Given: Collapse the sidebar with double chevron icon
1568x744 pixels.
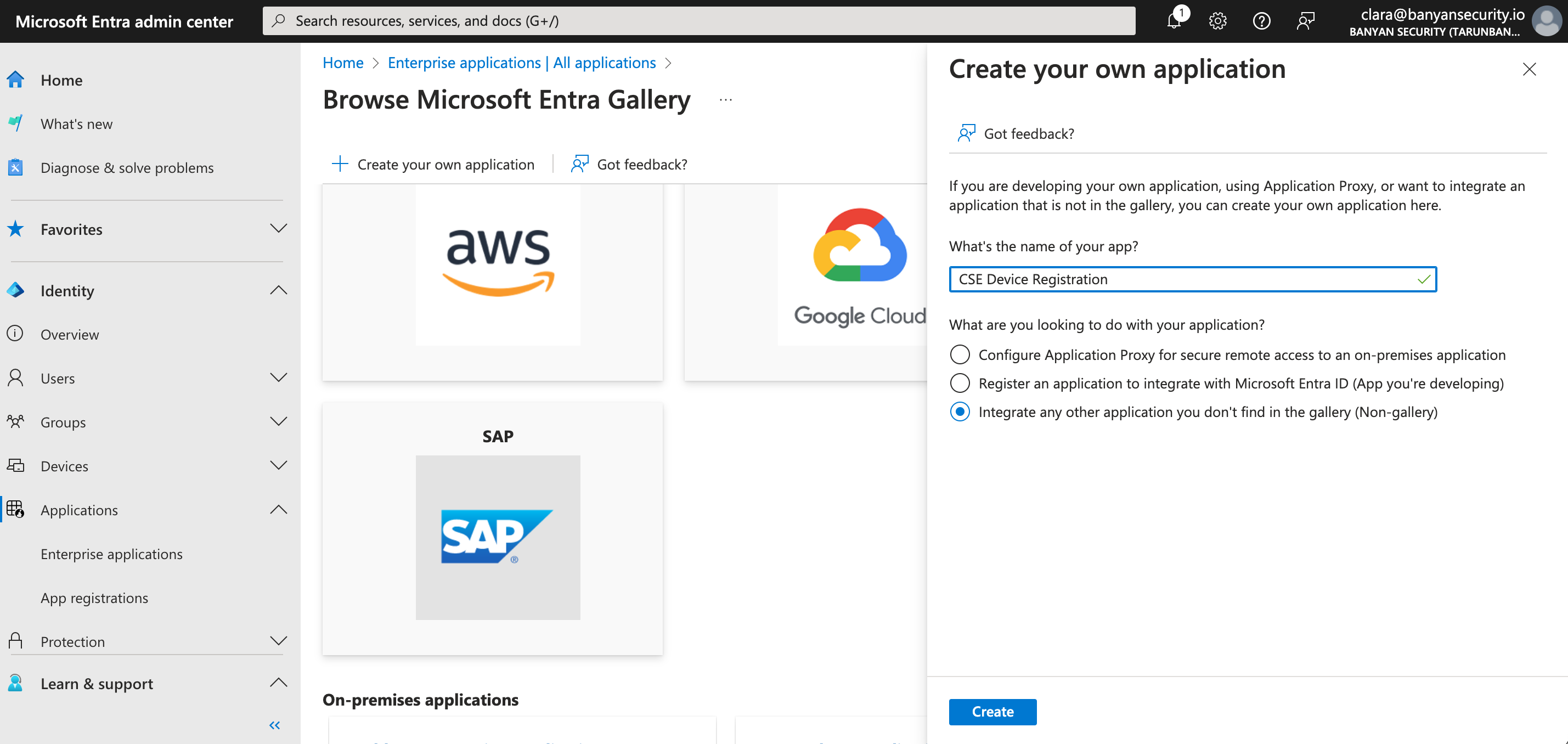Looking at the screenshot, I should [x=274, y=724].
